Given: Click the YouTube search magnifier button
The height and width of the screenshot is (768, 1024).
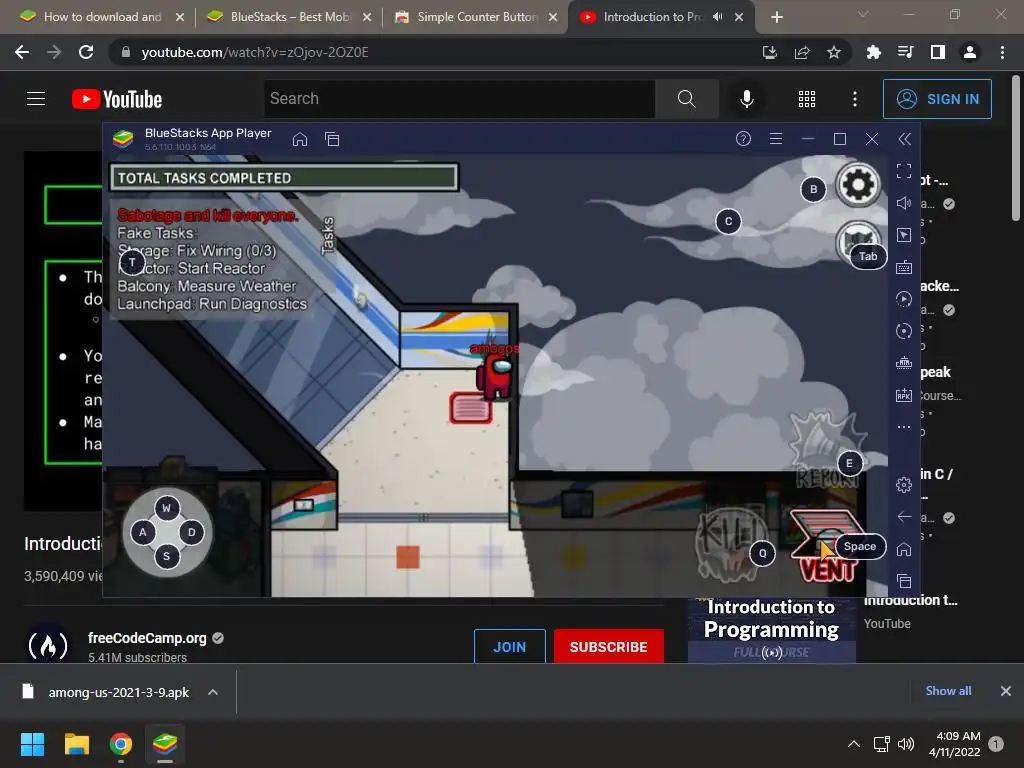Looking at the screenshot, I should [686, 99].
